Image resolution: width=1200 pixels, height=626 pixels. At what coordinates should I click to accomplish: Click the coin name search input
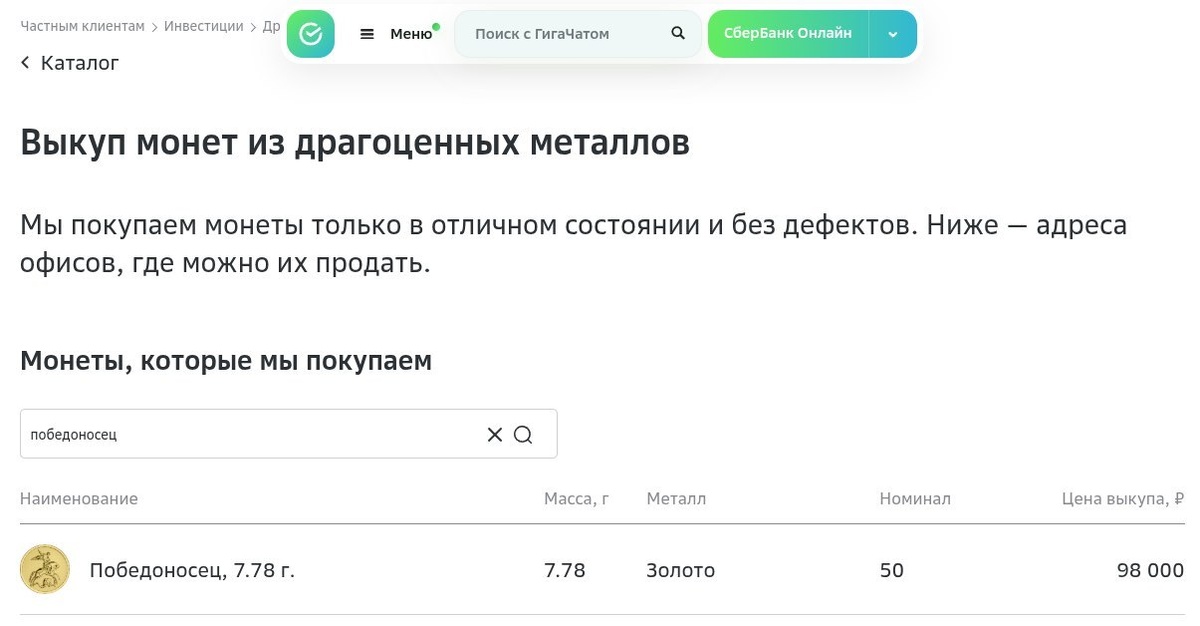pos(250,434)
